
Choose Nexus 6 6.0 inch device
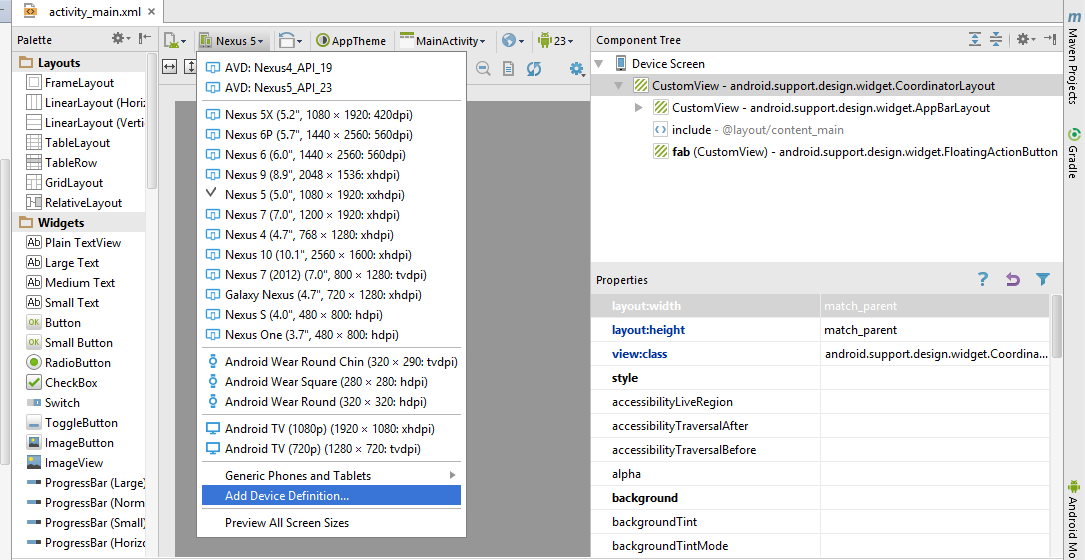[331, 154]
